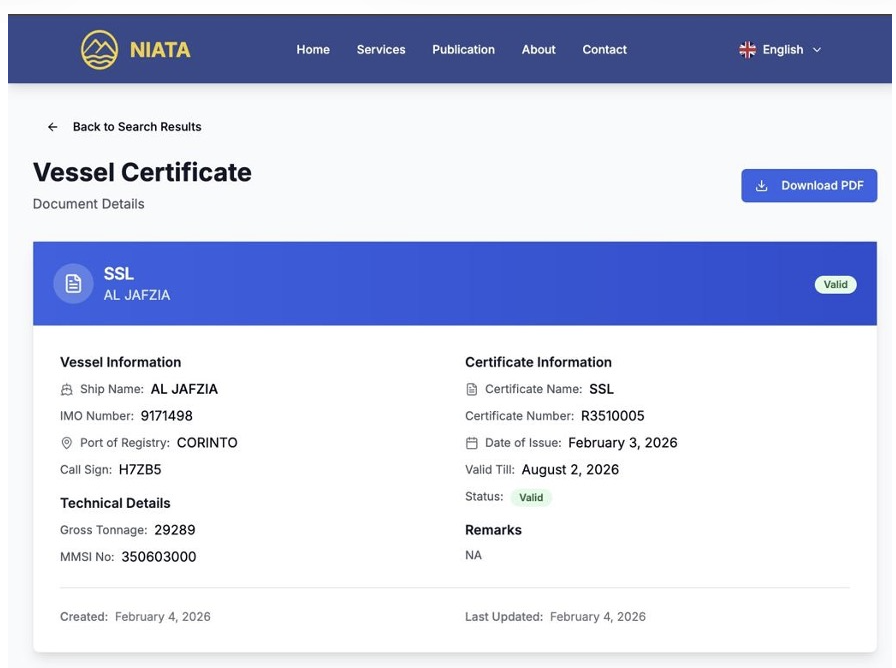The height and width of the screenshot is (668, 896).
Task: Click the back arrow icon
Action: [53, 127]
